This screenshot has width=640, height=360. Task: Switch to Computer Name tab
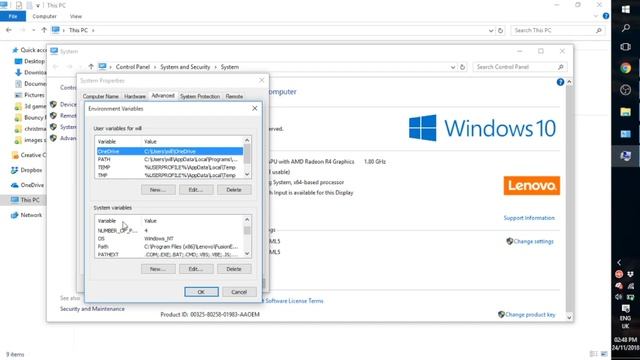pos(100,96)
